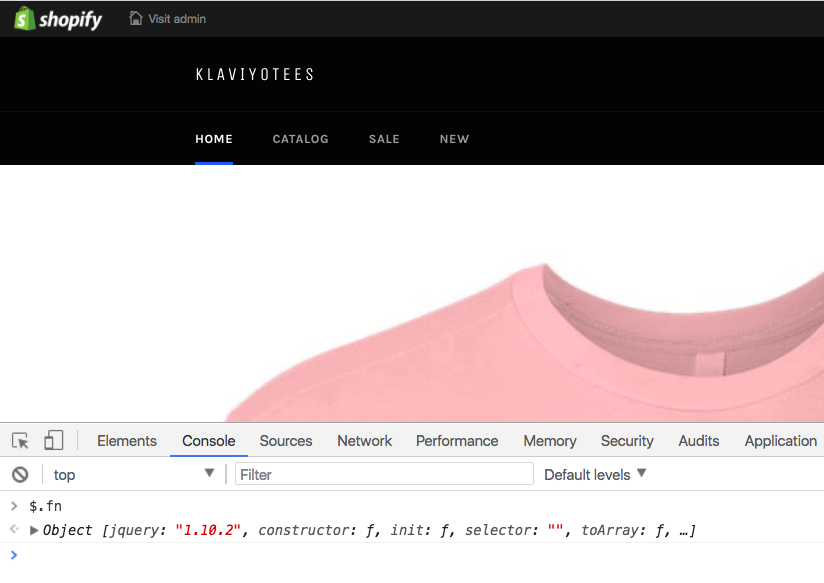Open the Application tab
Screen dimensions: 824x583
780,441
